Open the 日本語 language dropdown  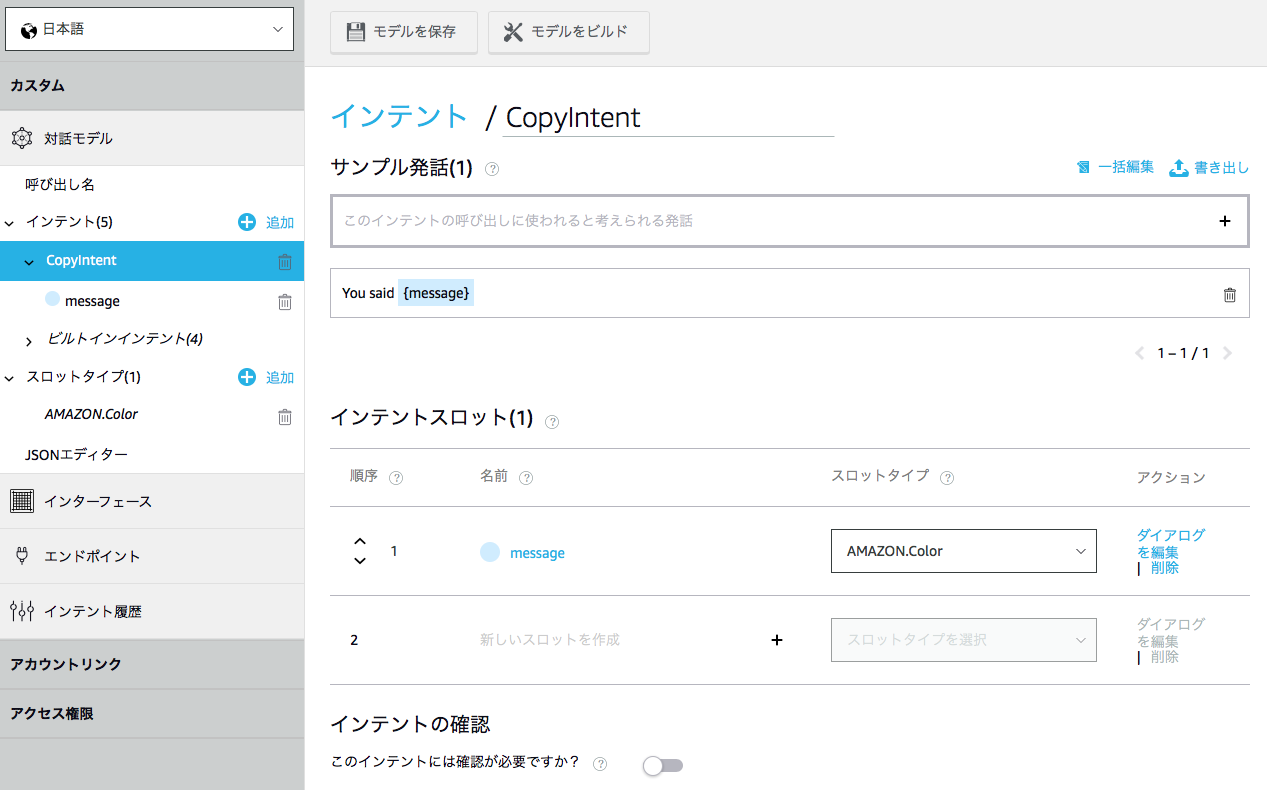click(x=150, y=30)
